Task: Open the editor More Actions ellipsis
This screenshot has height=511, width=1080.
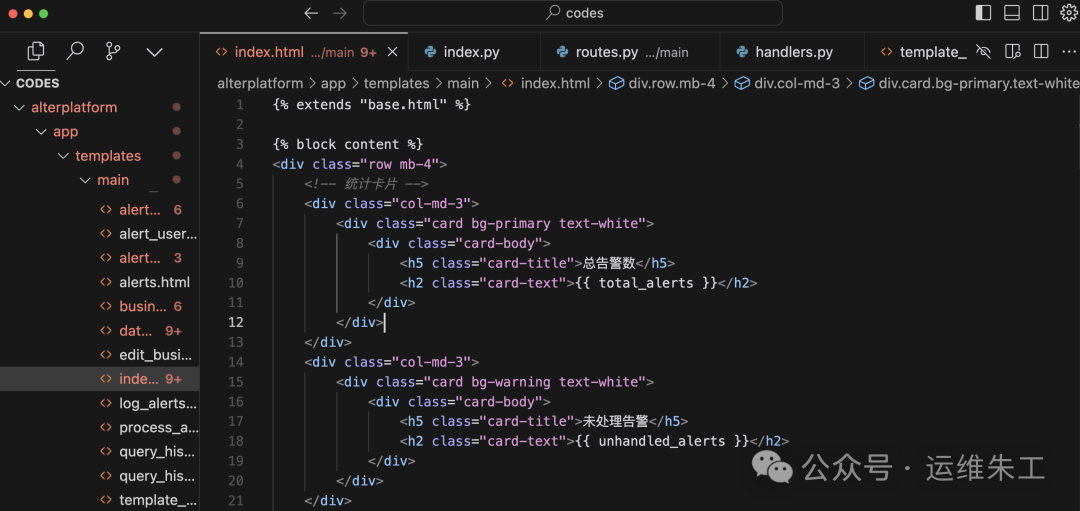Action: point(1069,52)
